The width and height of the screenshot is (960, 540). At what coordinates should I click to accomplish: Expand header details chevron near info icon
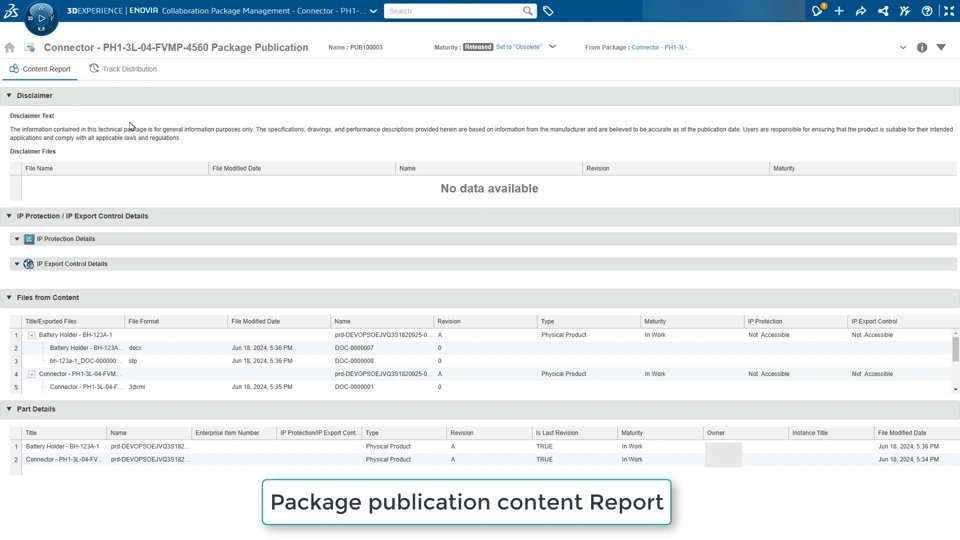(x=902, y=47)
